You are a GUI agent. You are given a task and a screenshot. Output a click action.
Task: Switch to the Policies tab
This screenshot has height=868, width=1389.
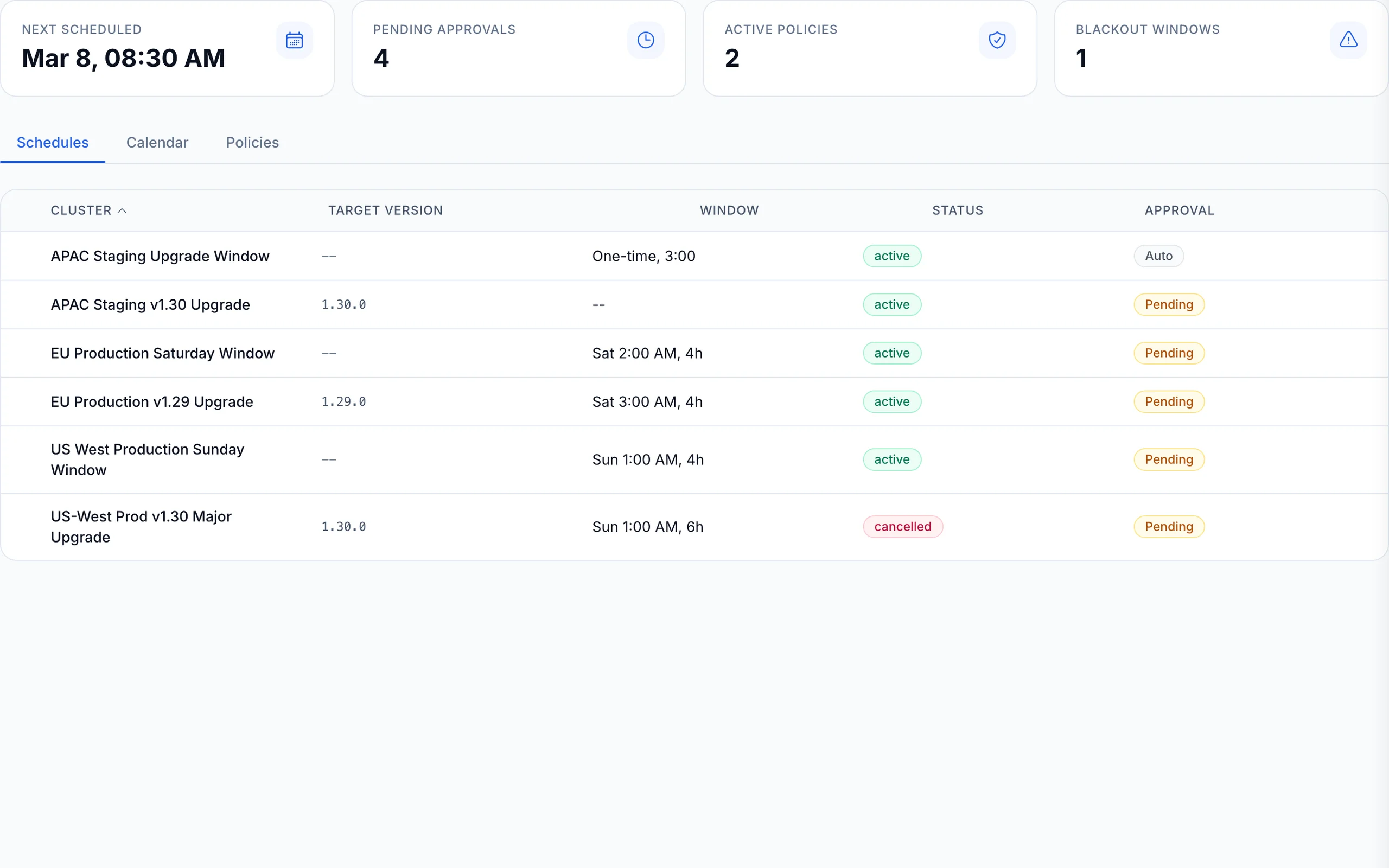tap(252, 142)
